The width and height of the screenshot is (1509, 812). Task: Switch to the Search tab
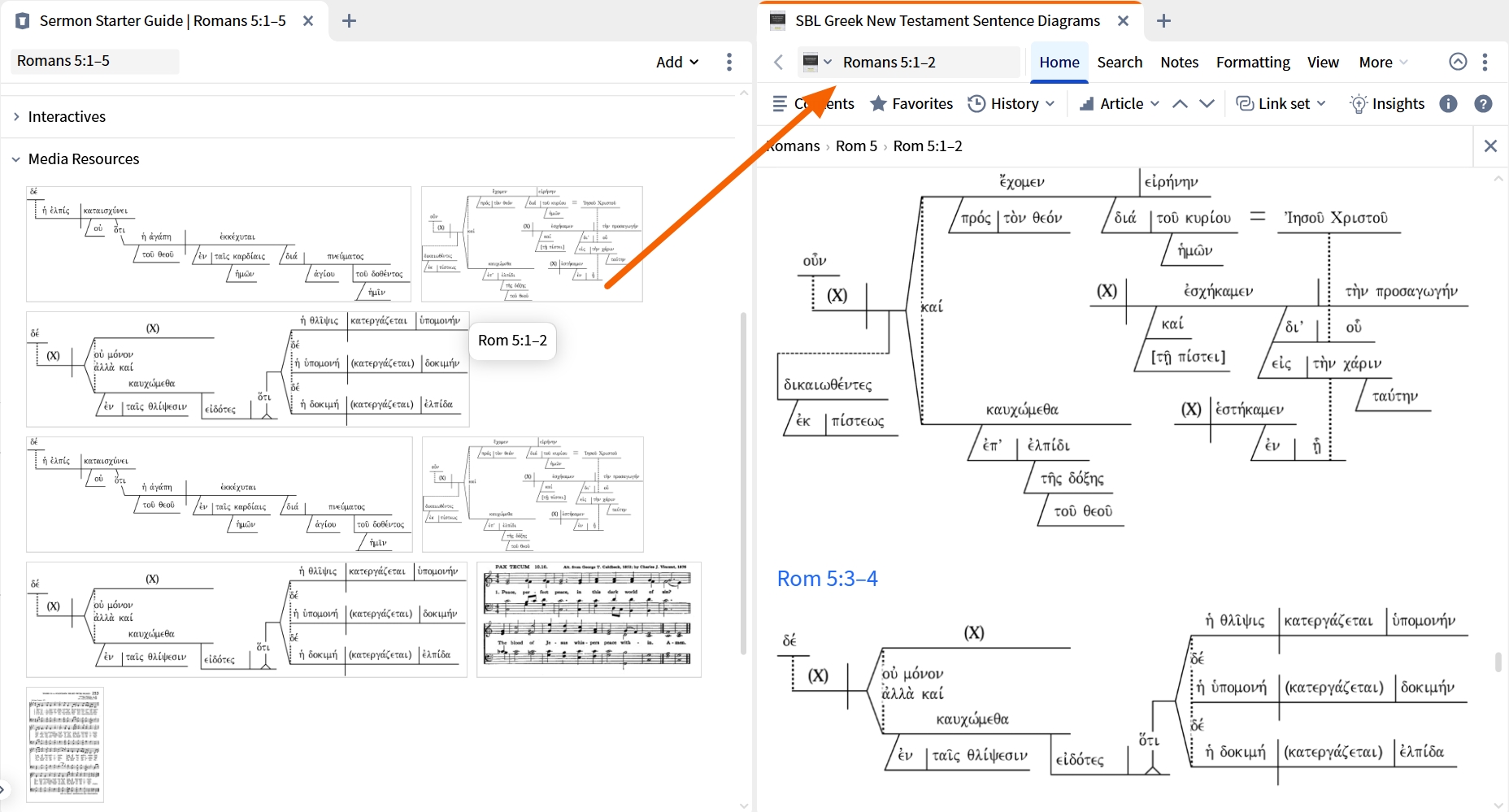point(1120,63)
